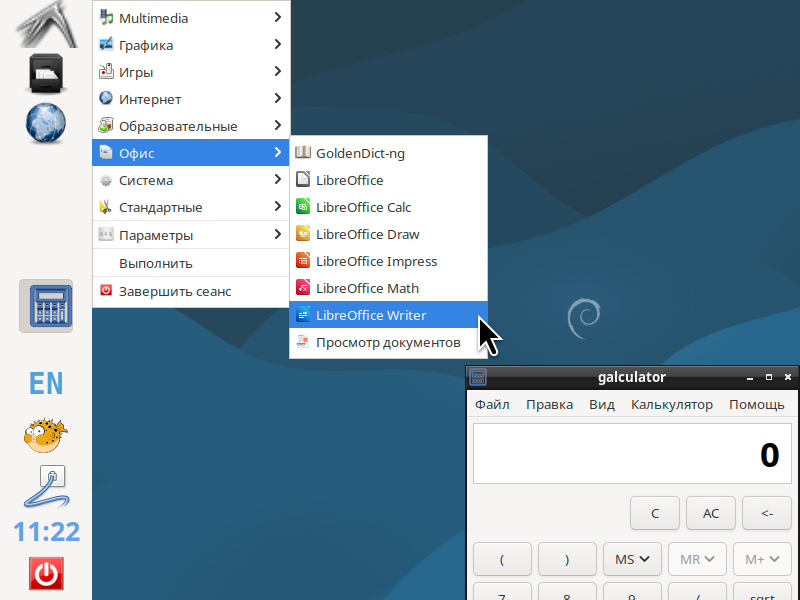Expand the Multimedia submenu arrow
This screenshot has width=800, height=600.
pos(278,17)
